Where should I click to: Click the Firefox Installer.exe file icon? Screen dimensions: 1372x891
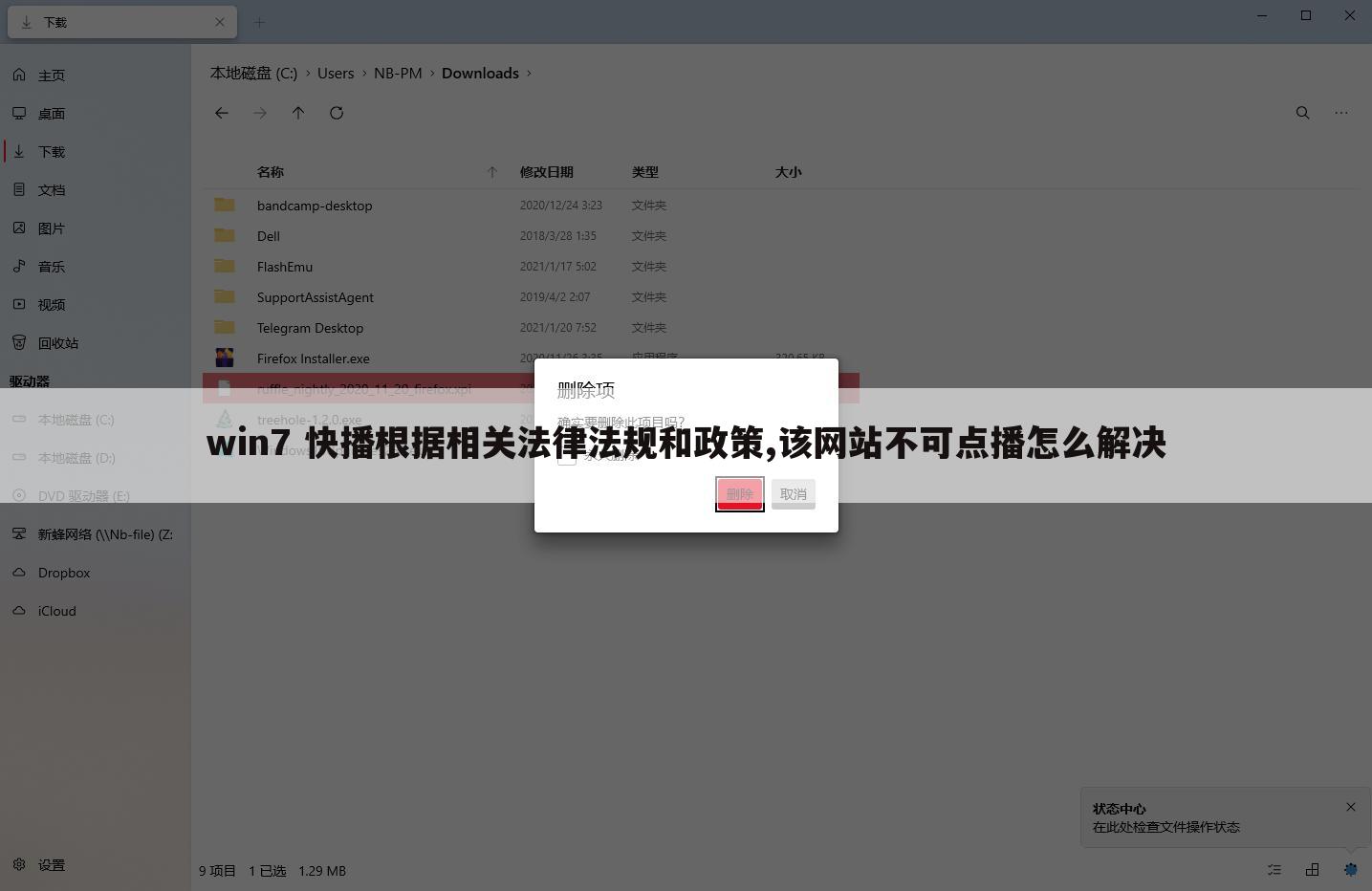pyautogui.click(x=225, y=358)
